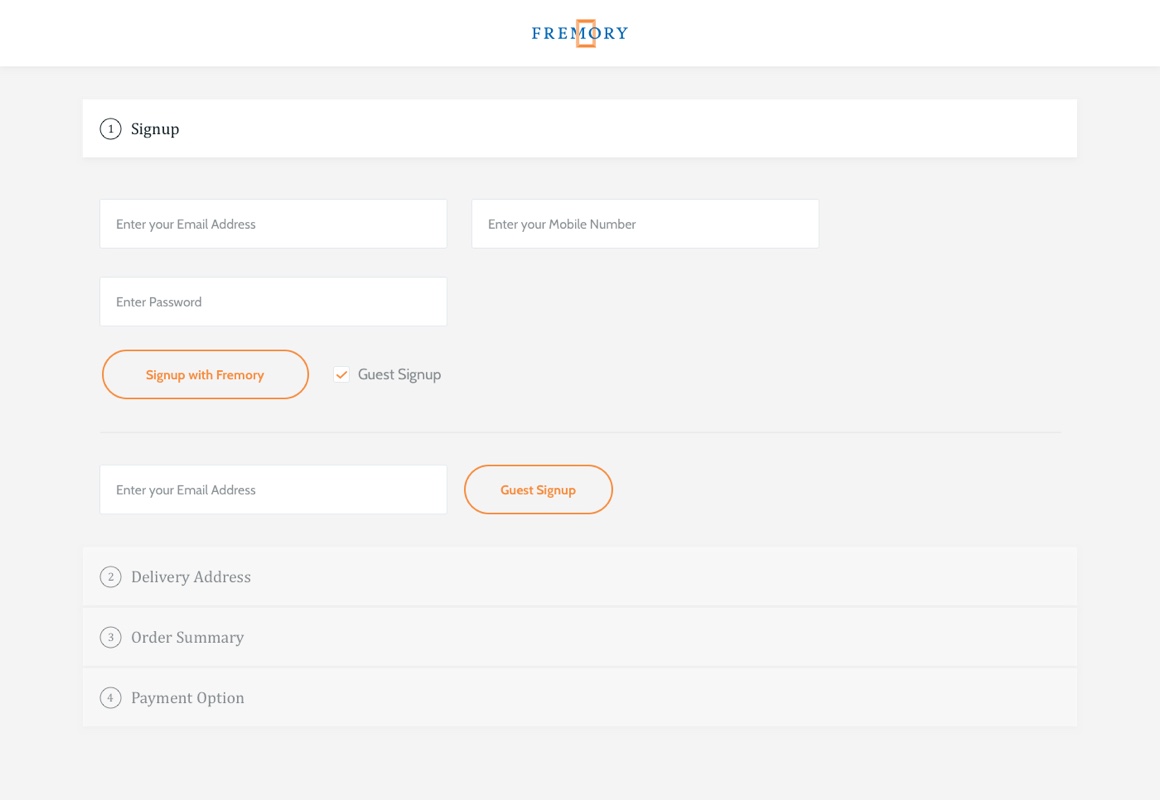Collapse the Signup section heading

pyautogui.click(x=155, y=129)
